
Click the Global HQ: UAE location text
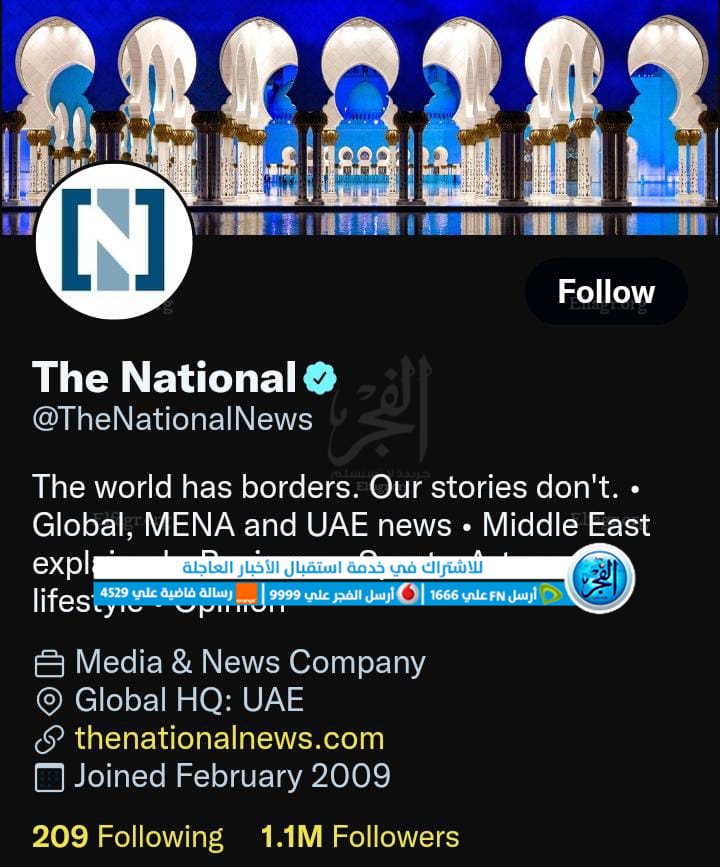pos(189,700)
